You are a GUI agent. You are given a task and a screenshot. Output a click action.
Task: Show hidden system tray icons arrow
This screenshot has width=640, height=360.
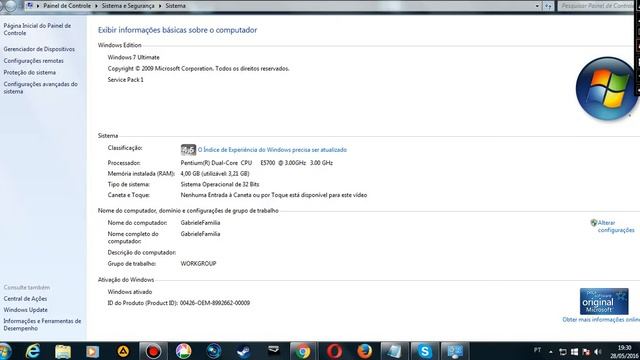[x=551, y=352]
